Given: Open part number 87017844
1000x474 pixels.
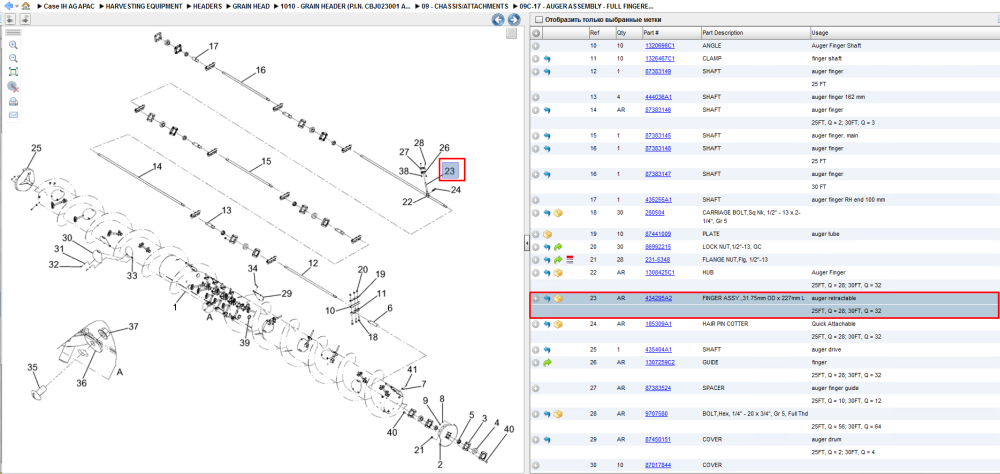Looking at the screenshot, I should (x=658, y=465).
